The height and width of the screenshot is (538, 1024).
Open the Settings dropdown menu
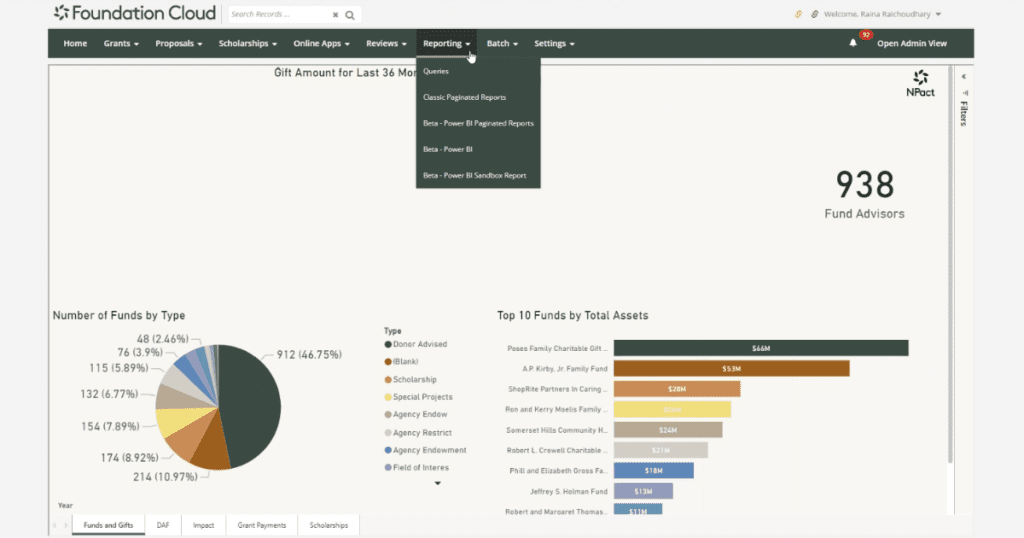pyautogui.click(x=554, y=43)
